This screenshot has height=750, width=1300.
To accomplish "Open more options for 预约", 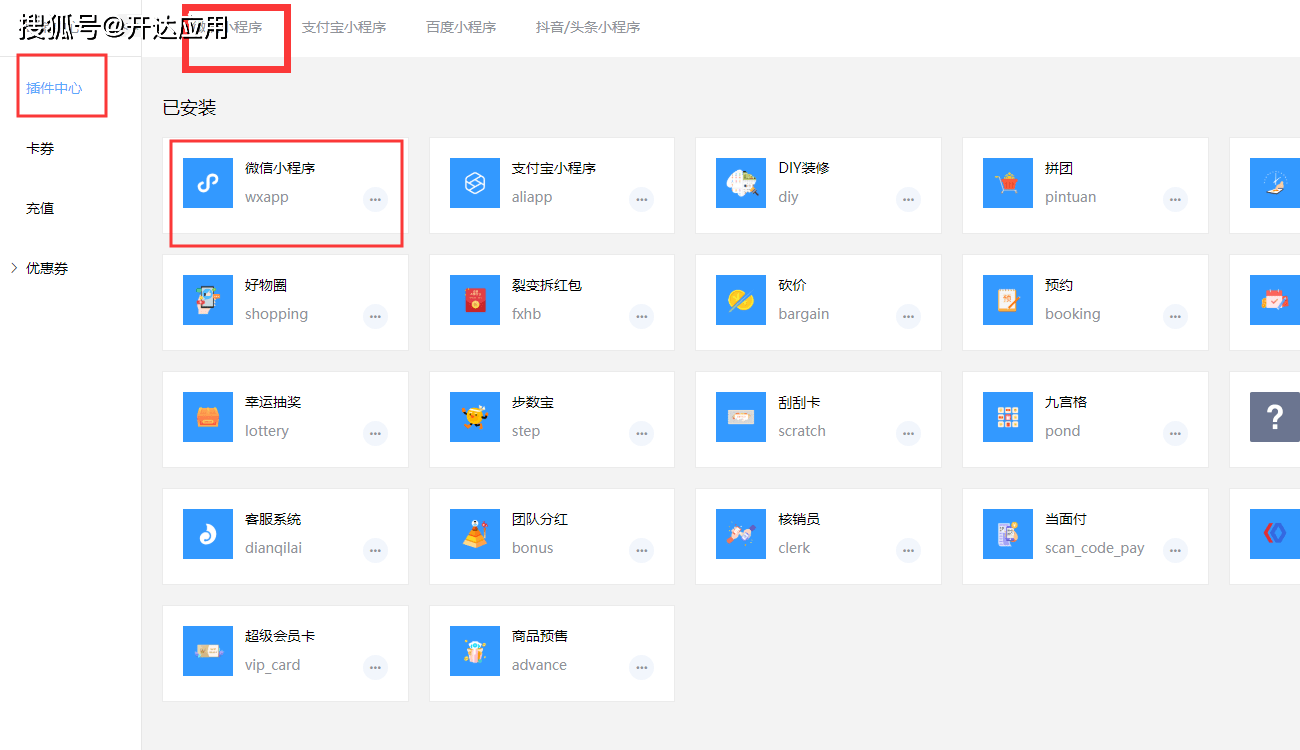I will click(x=1175, y=316).
